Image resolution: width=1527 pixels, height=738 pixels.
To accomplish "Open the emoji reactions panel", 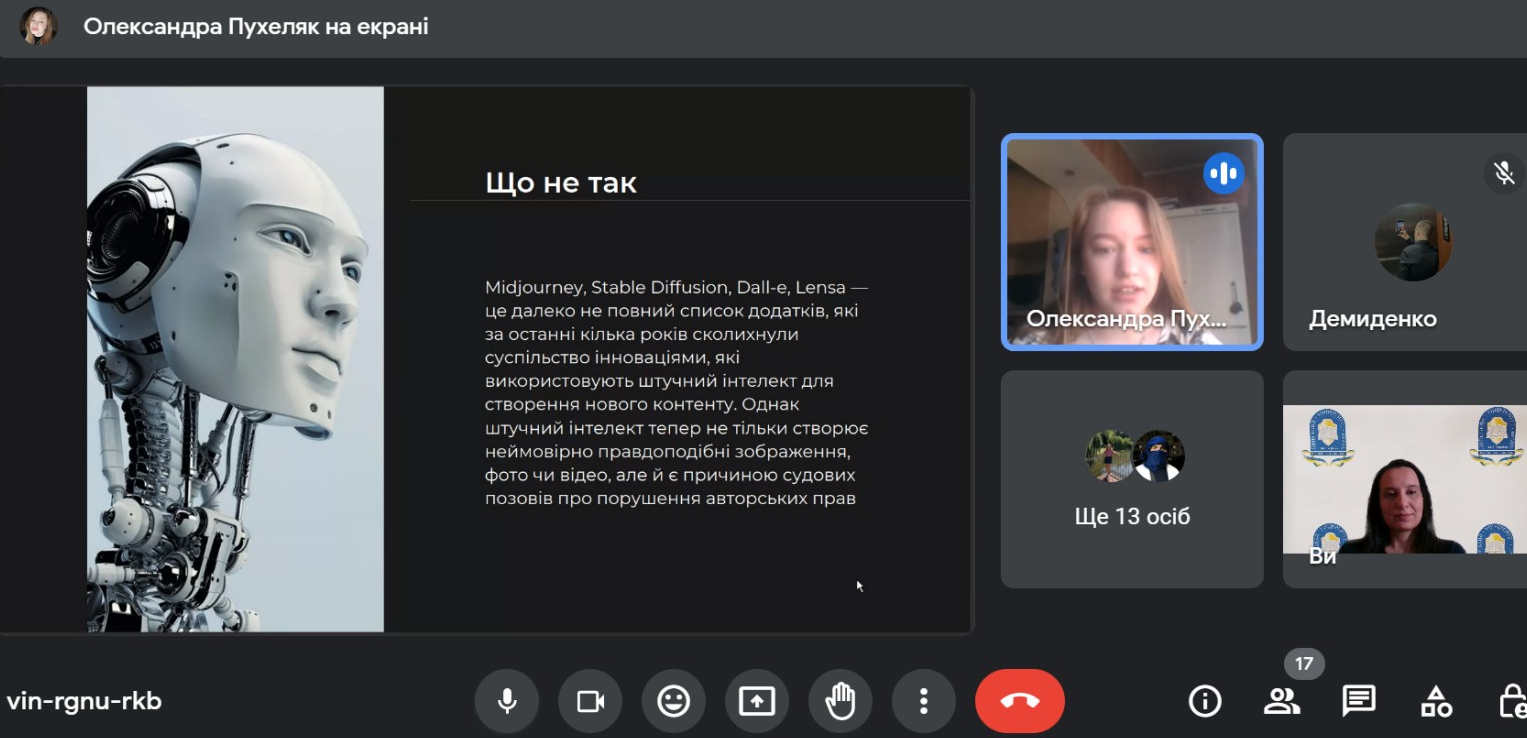I will [673, 701].
